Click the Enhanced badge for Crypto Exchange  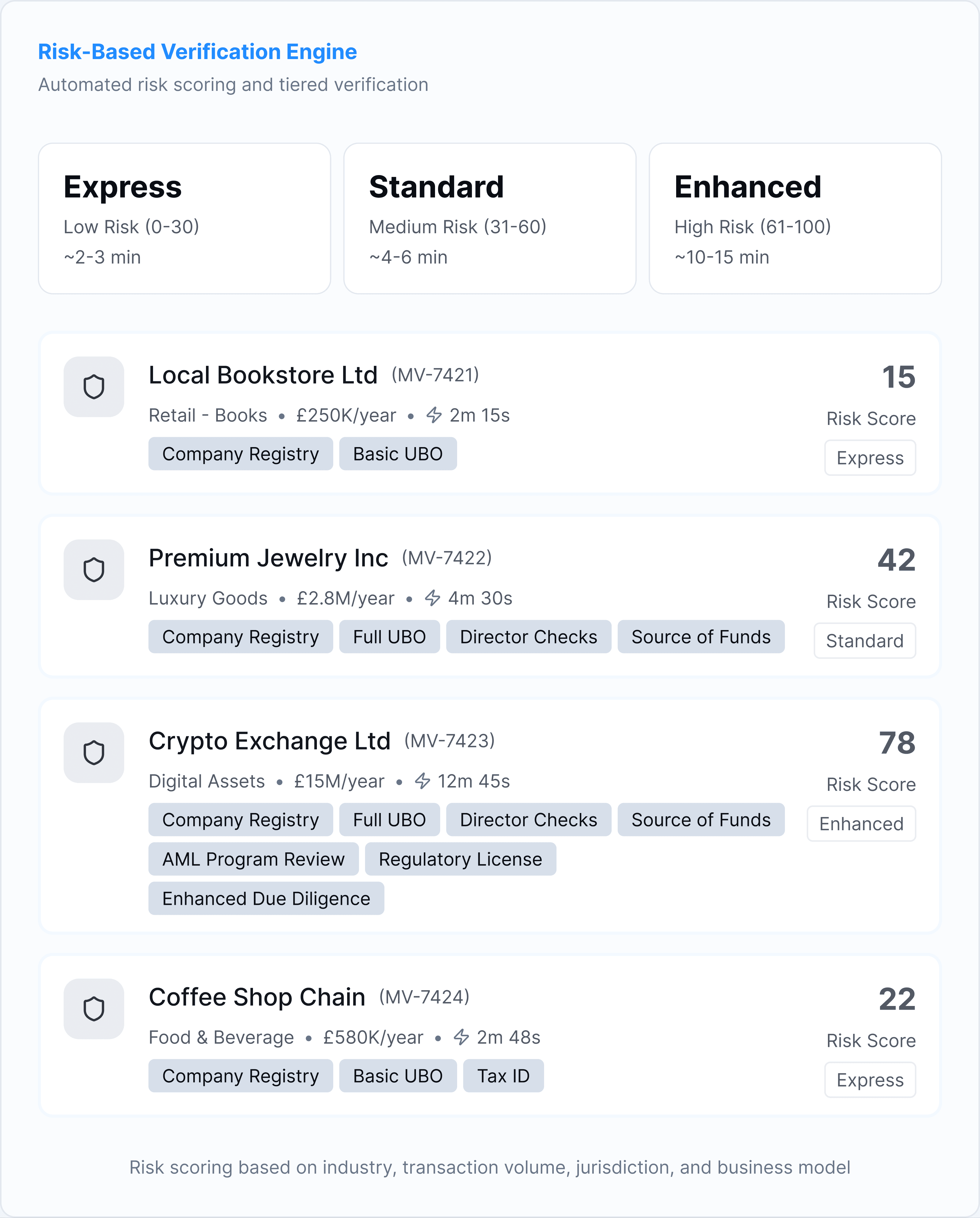coord(861,824)
